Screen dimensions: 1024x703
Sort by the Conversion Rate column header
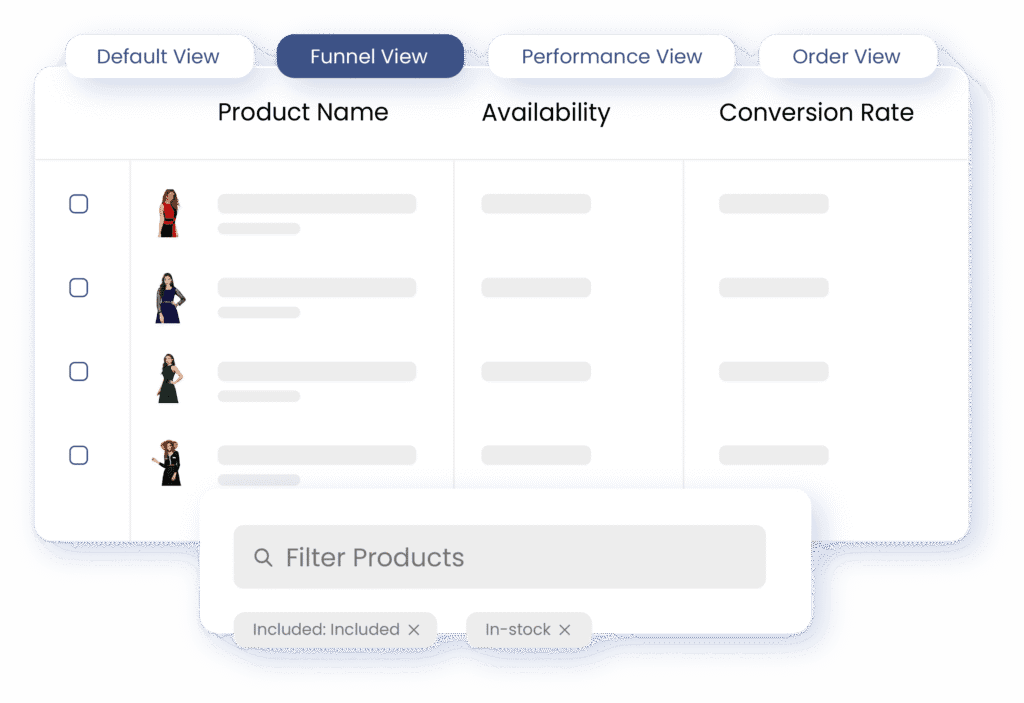[x=816, y=113]
